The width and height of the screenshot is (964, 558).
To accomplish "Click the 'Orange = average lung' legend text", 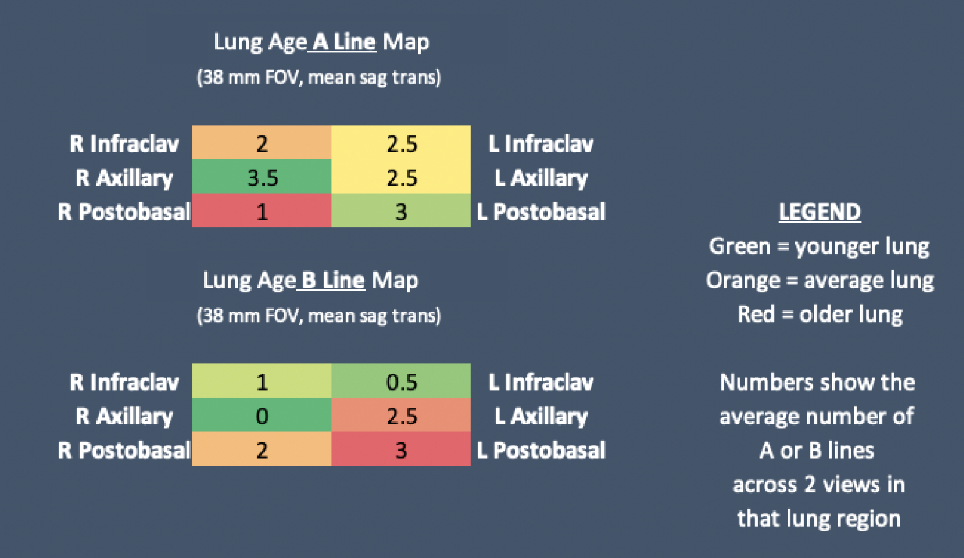I will pyautogui.click(x=820, y=280).
